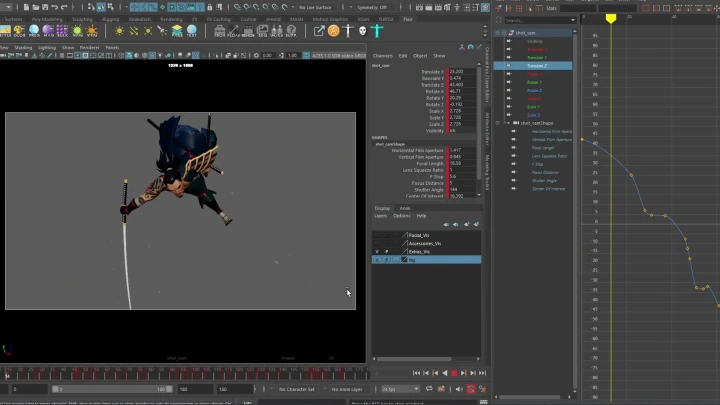Toggle visibility box of Facial_Vis layer
This screenshot has width=720, height=405.
377,235
